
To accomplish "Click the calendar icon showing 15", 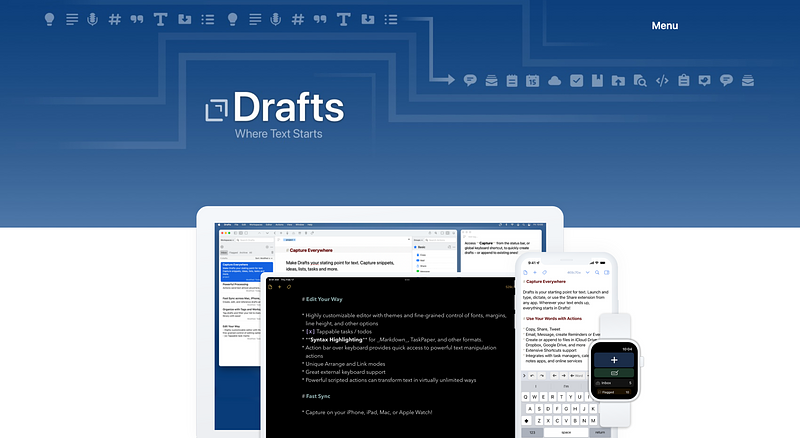I will point(532,81).
